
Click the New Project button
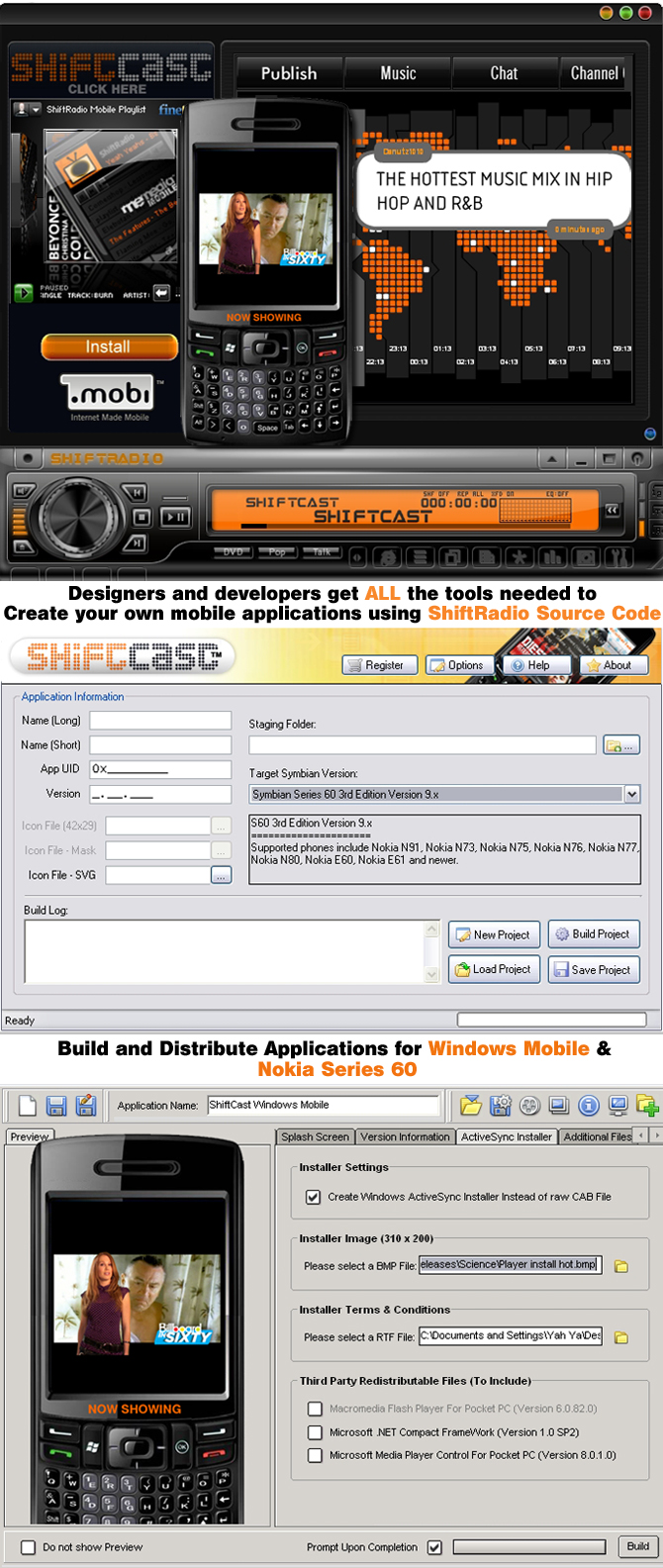point(493,934)
